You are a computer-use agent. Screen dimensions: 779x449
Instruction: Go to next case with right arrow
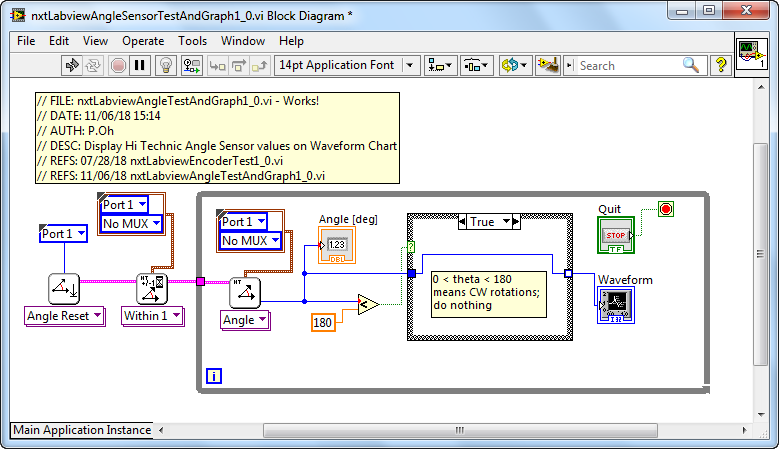(x=516, y=222)
